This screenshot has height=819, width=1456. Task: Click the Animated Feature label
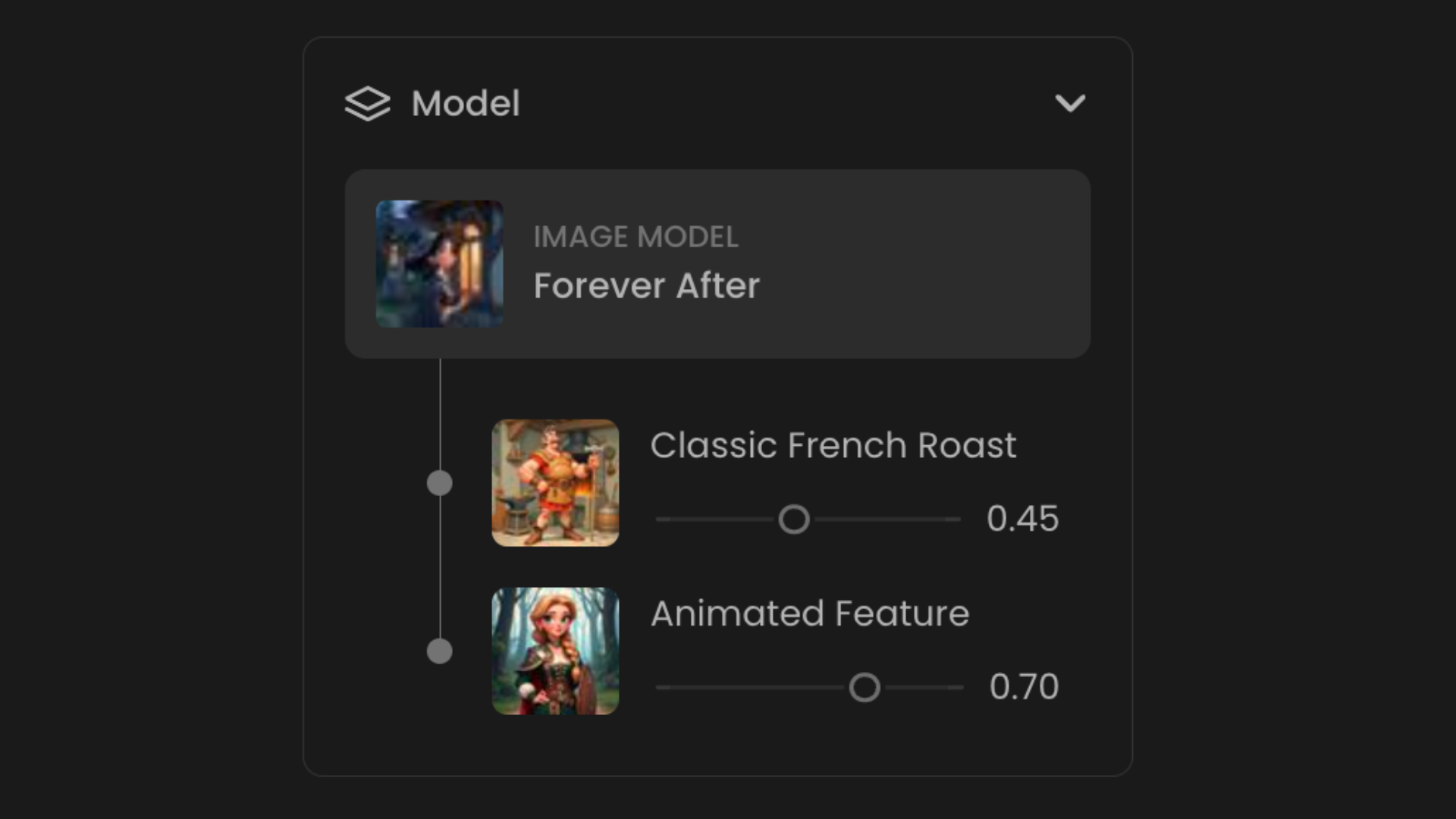810,613
